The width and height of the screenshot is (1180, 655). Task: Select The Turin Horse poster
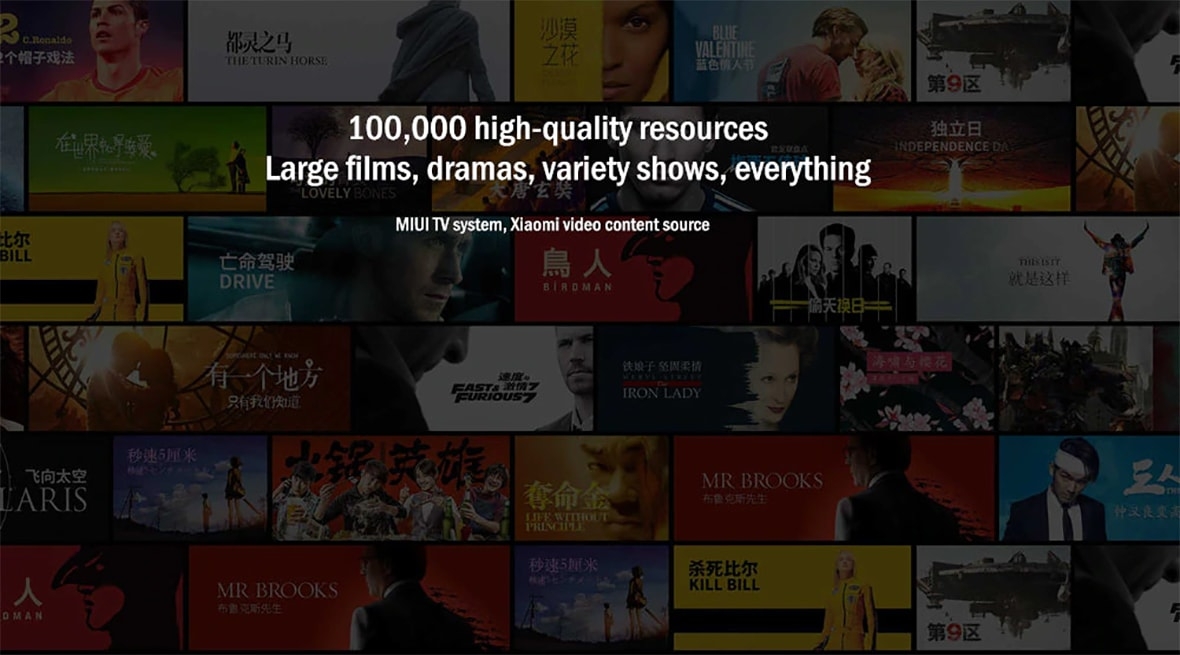pyautogui.click(x=348, y=50)
